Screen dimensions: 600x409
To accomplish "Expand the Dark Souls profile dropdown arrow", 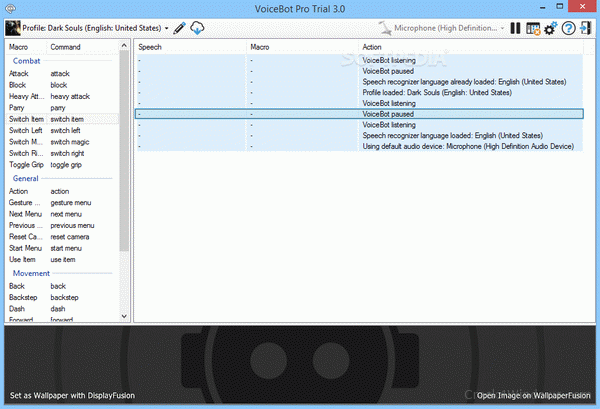I will pyautogui.click(x=166, y=28).
